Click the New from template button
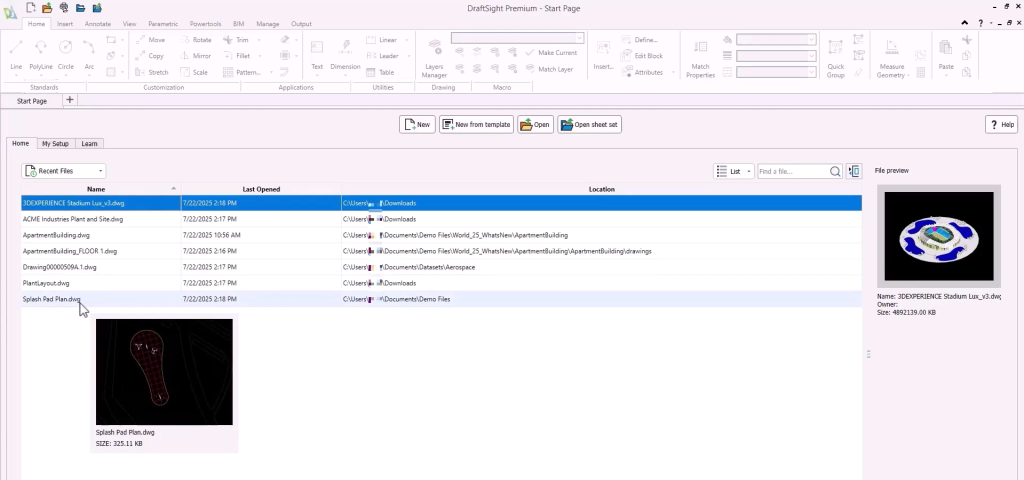Image resolution: width=1024 pixels, height=480 pixels. [x=477, y=125]
